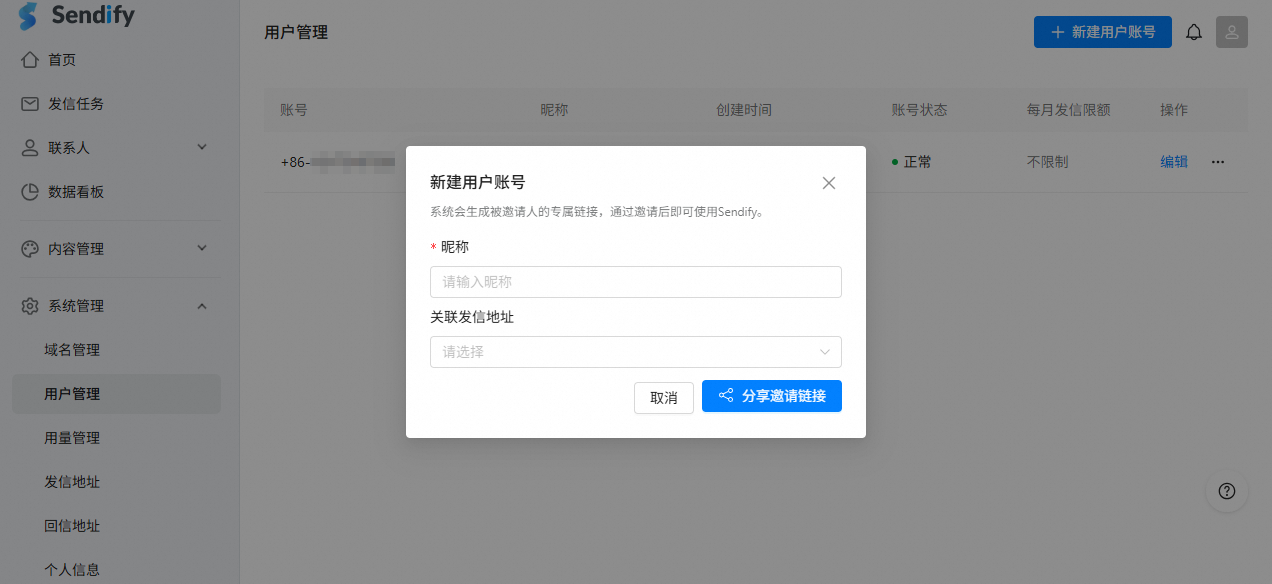Click plus icon in 新建用户账号 button
The image size is (1272, 584).
[x=1057, y=32]
